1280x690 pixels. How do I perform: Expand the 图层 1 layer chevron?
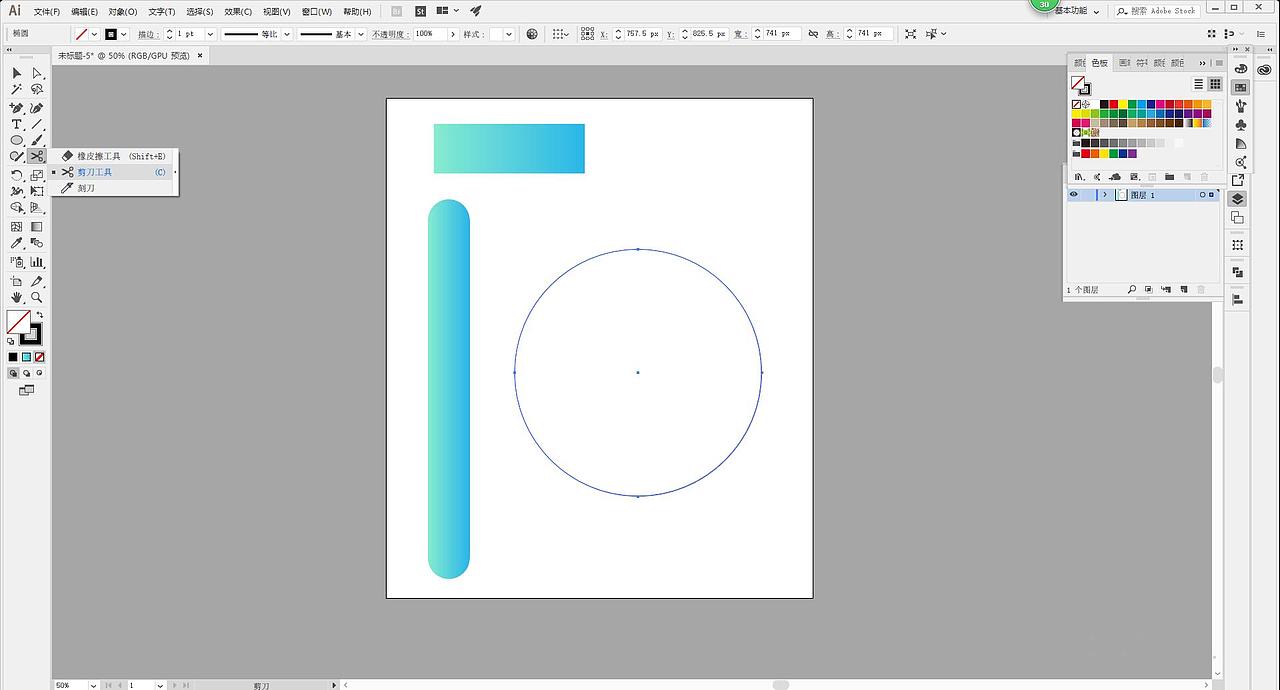(x=1105, y=194)
